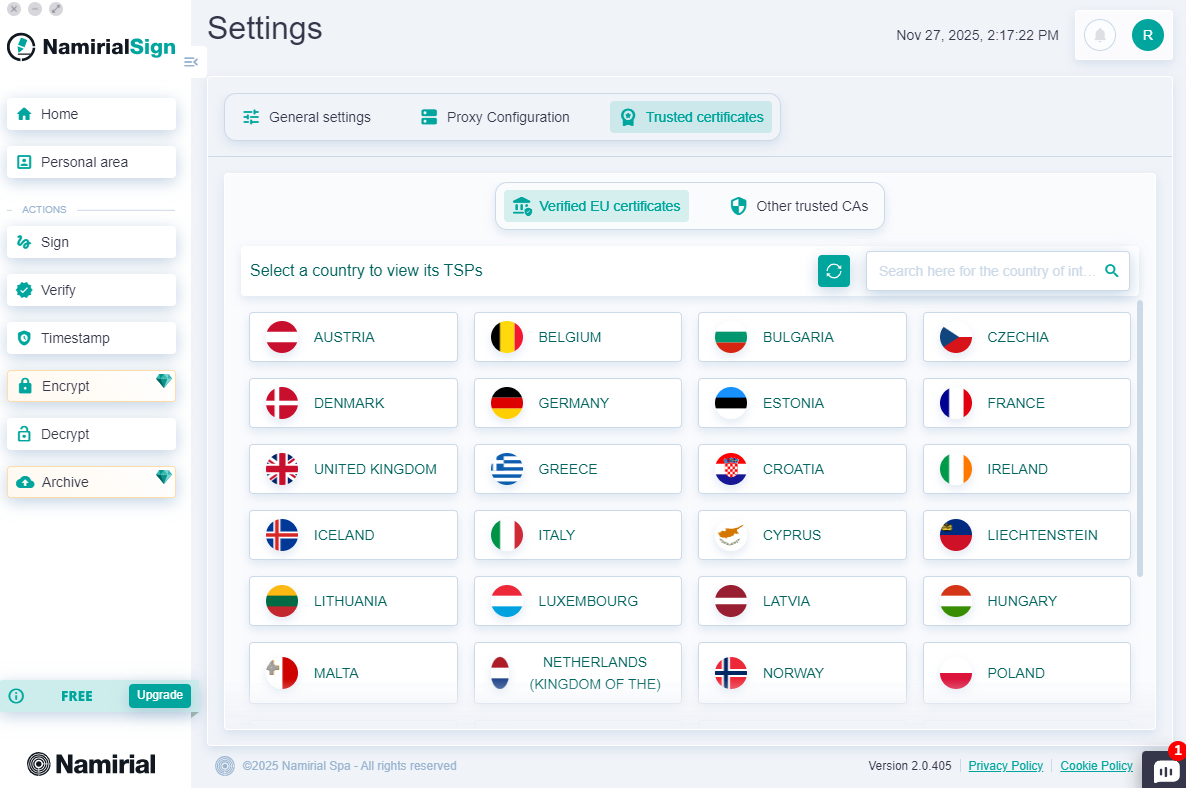Go to Personal area

91,161
